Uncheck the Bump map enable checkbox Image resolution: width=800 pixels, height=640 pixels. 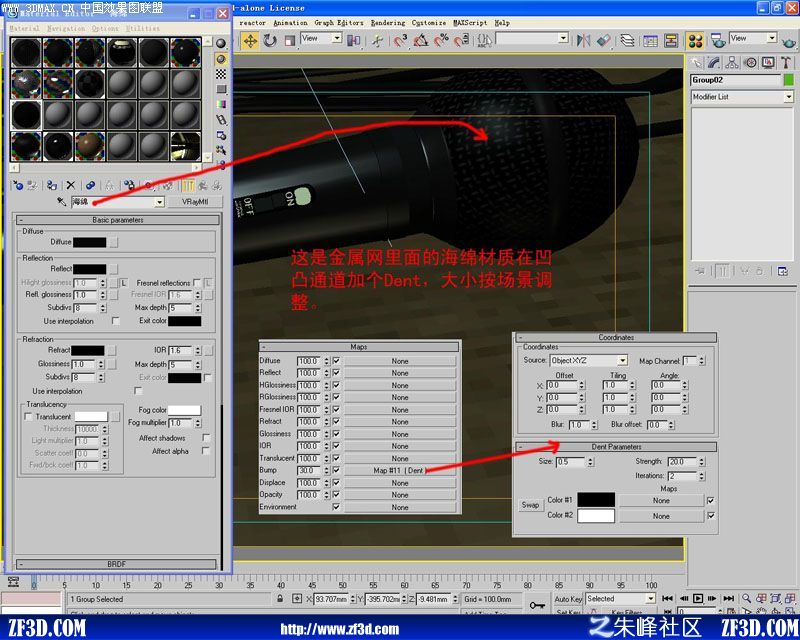click(x=336, y=470)
